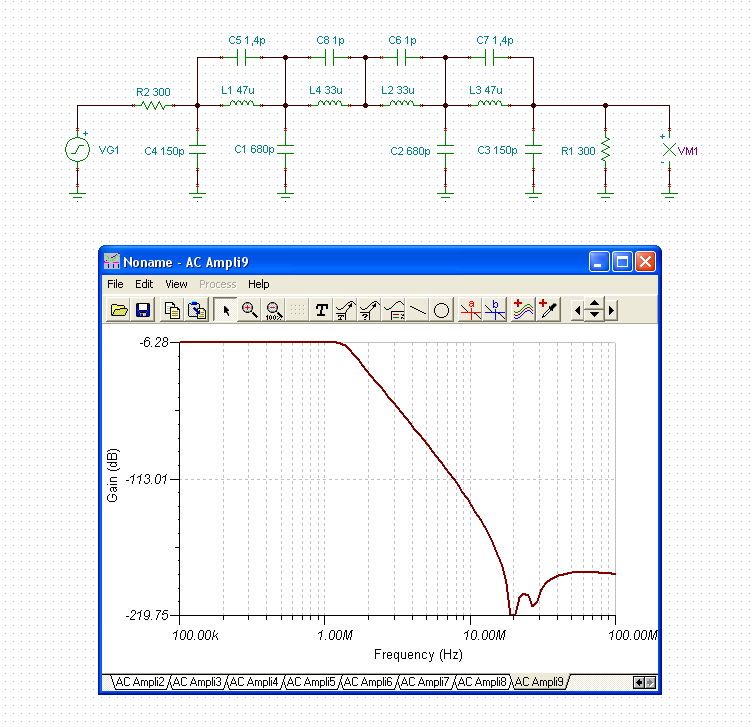Switch to the AC Ampli7 tab
The image size is (756, 727).
coord(424,682)
